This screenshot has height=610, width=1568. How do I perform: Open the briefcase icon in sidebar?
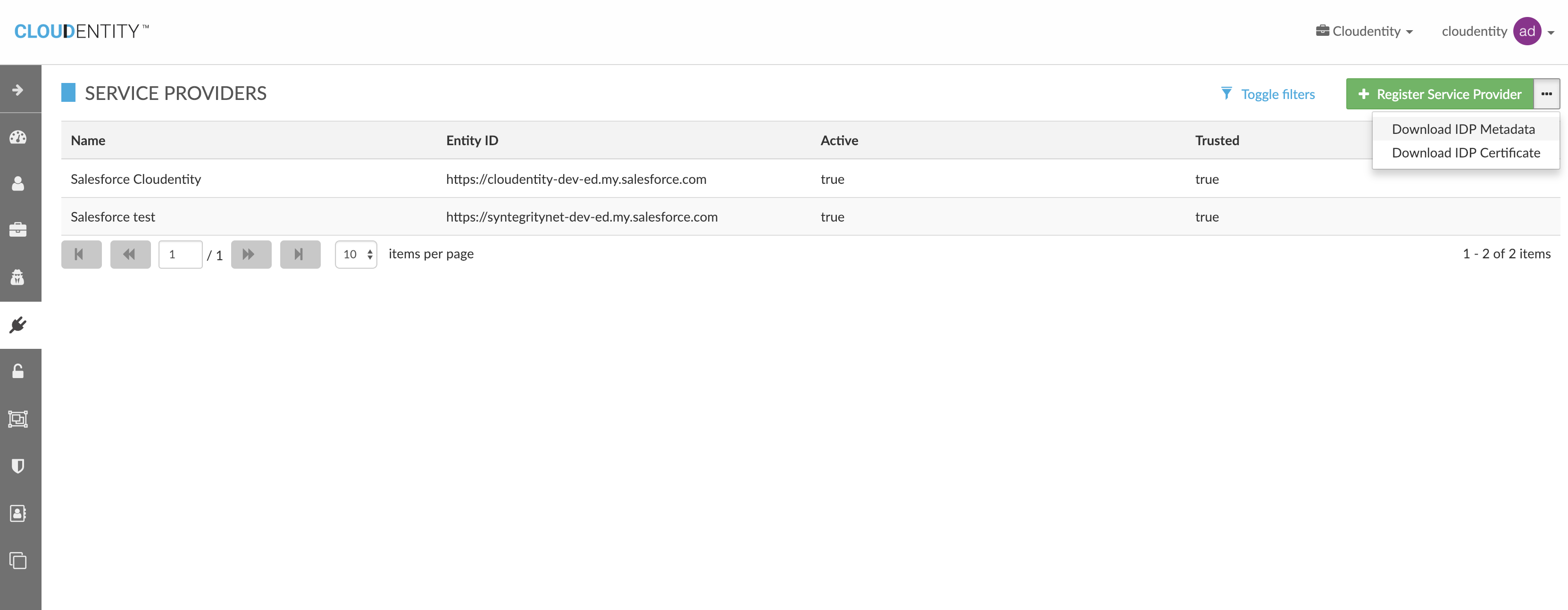pos(18,230)
